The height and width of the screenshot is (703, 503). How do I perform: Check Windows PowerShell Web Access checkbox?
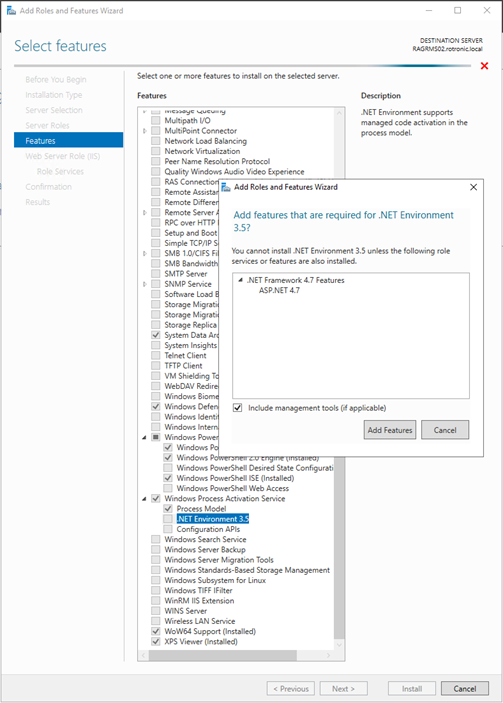pyautogui.click(x=168, y=488)
